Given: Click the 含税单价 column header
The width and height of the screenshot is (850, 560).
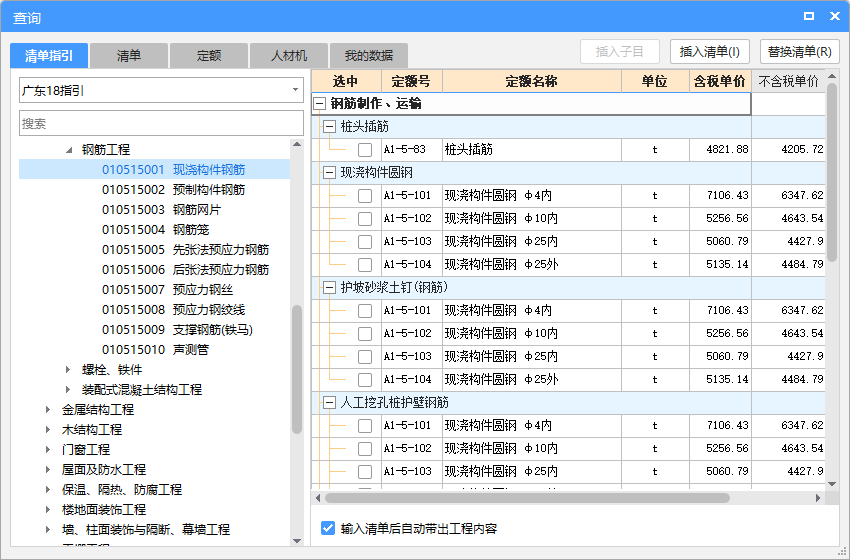Looking at the screenshot, I should point(720,81).
